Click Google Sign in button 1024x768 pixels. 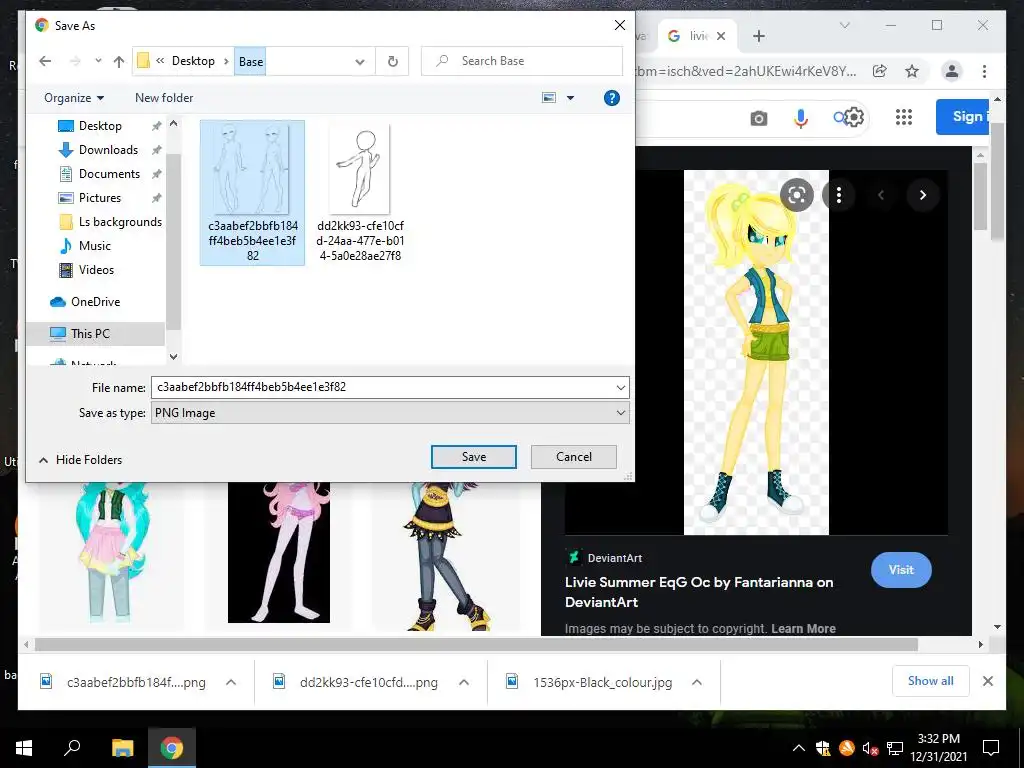point(963,117)
